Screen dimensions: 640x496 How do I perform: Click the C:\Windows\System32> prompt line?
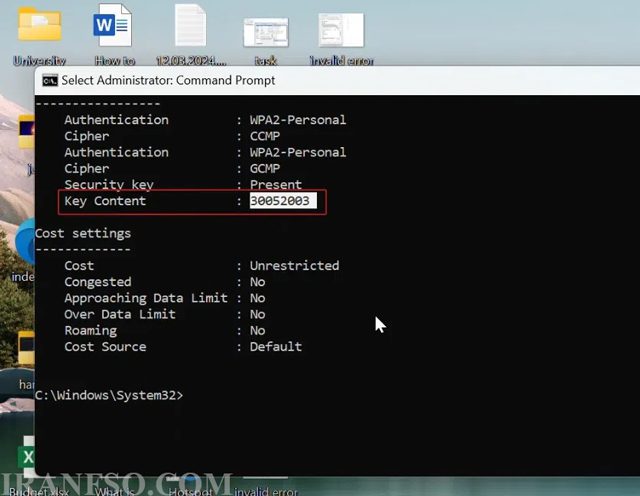[109, 395]
